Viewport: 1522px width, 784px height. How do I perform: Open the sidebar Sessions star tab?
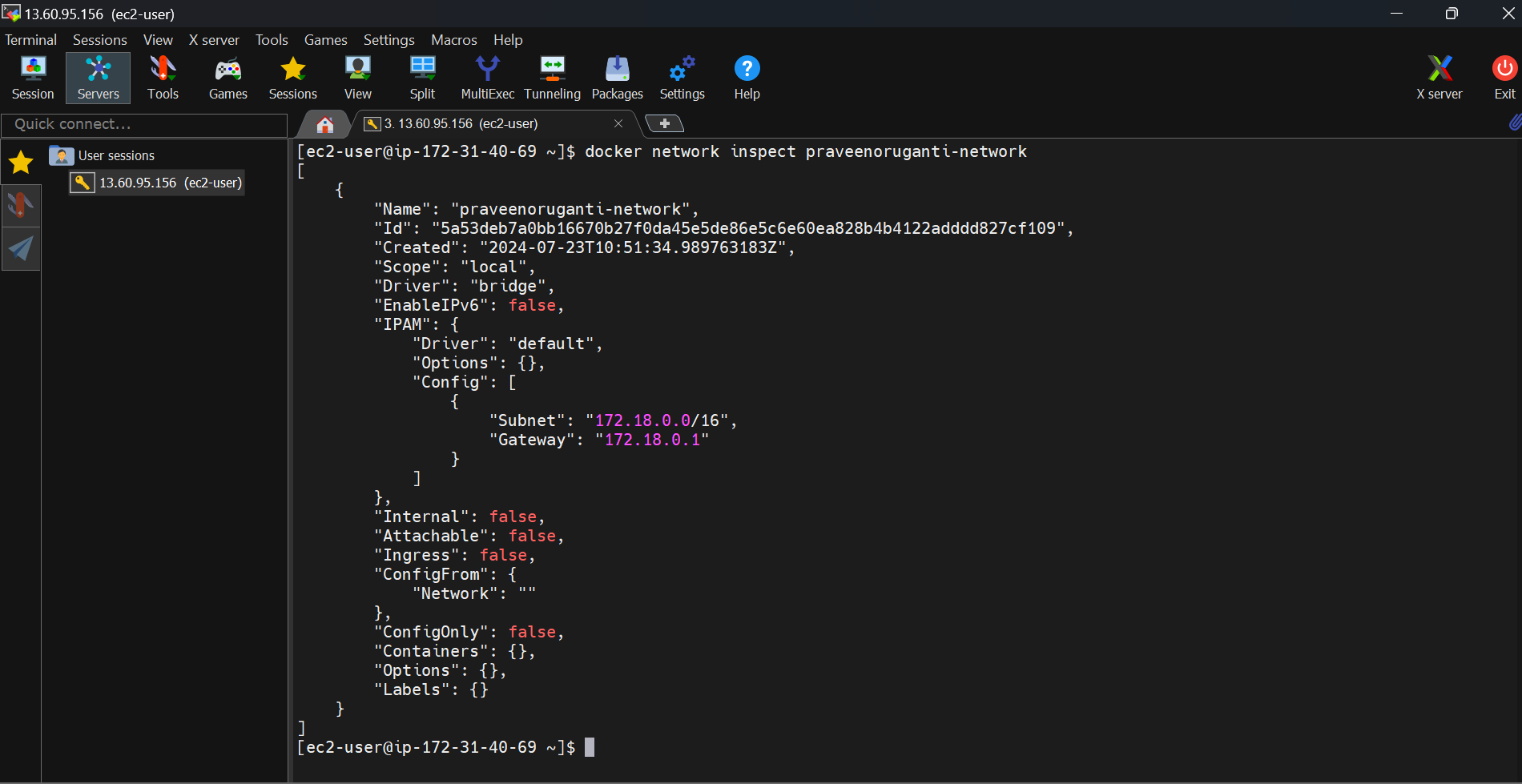coord(21,163)
